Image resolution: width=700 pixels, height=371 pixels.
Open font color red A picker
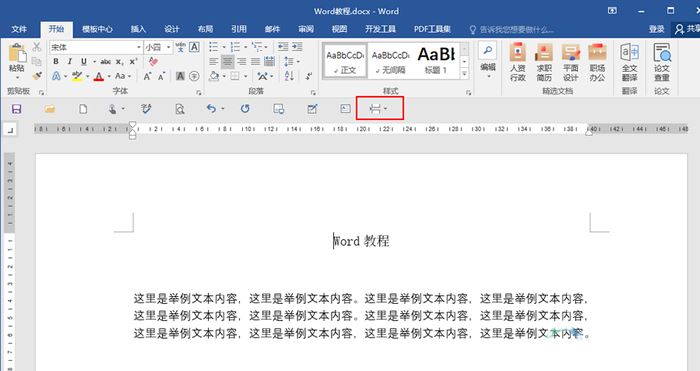99,76
